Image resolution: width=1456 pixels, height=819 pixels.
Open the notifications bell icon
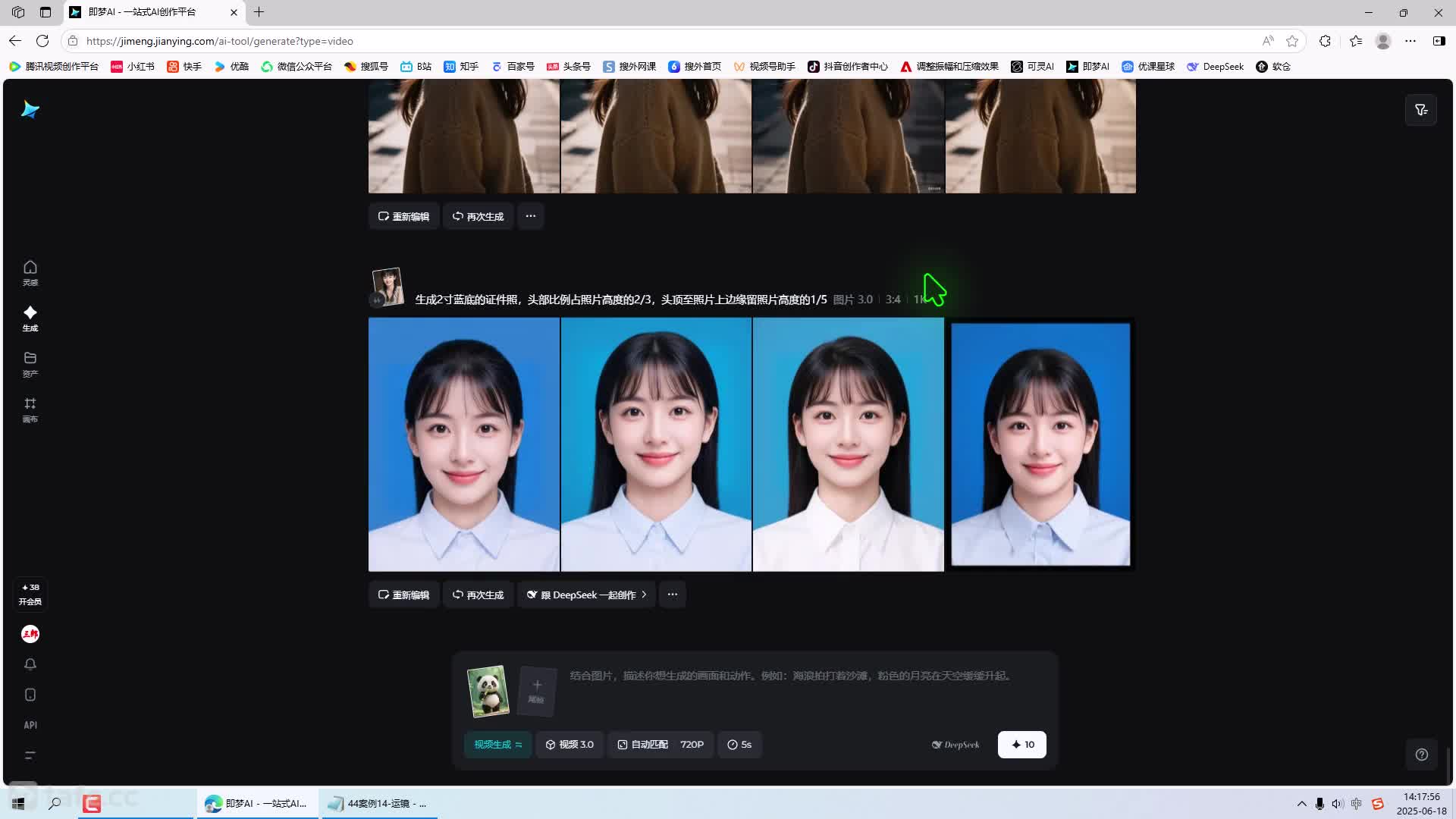[x=30, y=664]
